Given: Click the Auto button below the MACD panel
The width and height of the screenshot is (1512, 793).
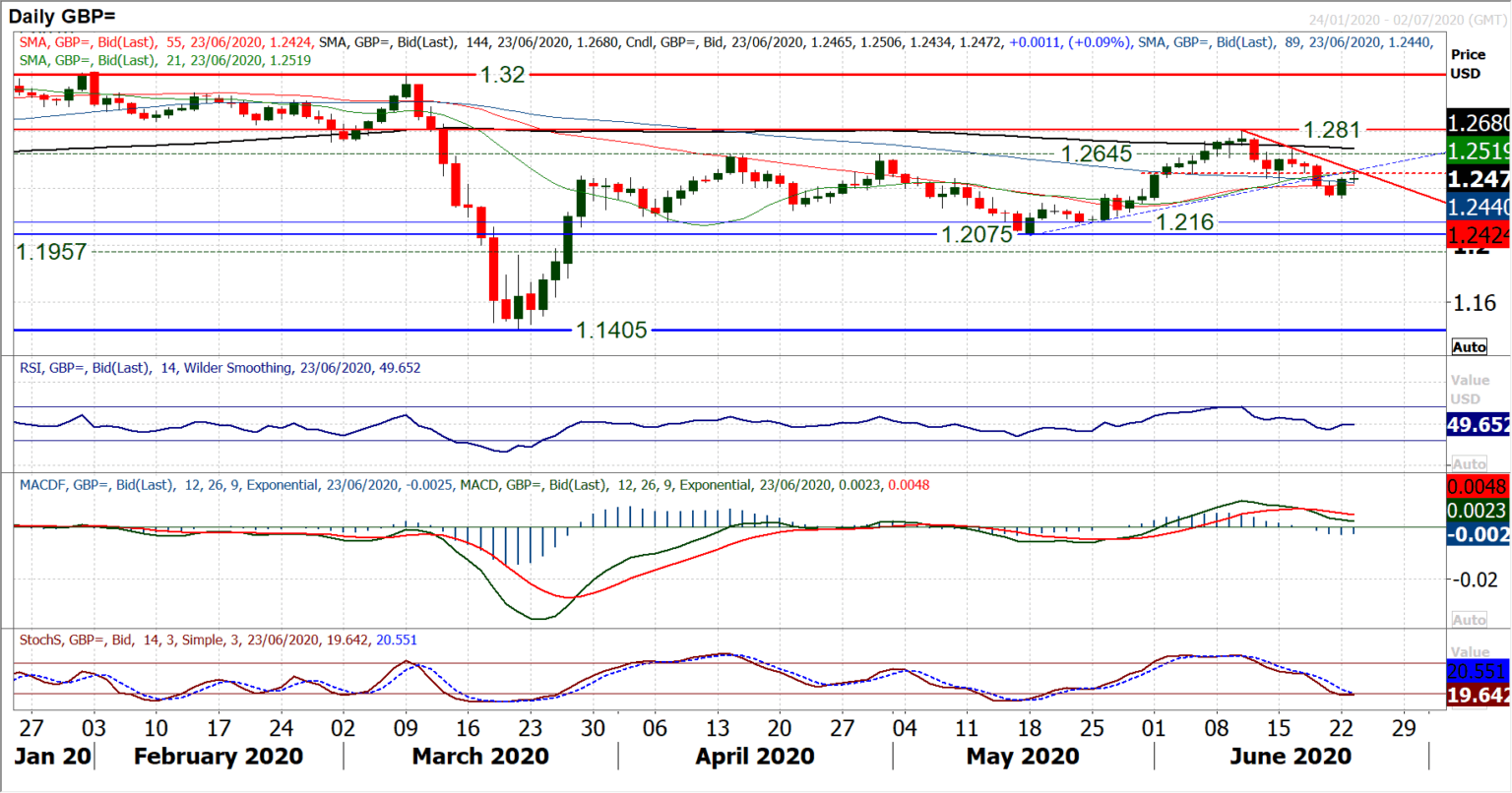Looking at the screenshot, I should (1470, 619).
